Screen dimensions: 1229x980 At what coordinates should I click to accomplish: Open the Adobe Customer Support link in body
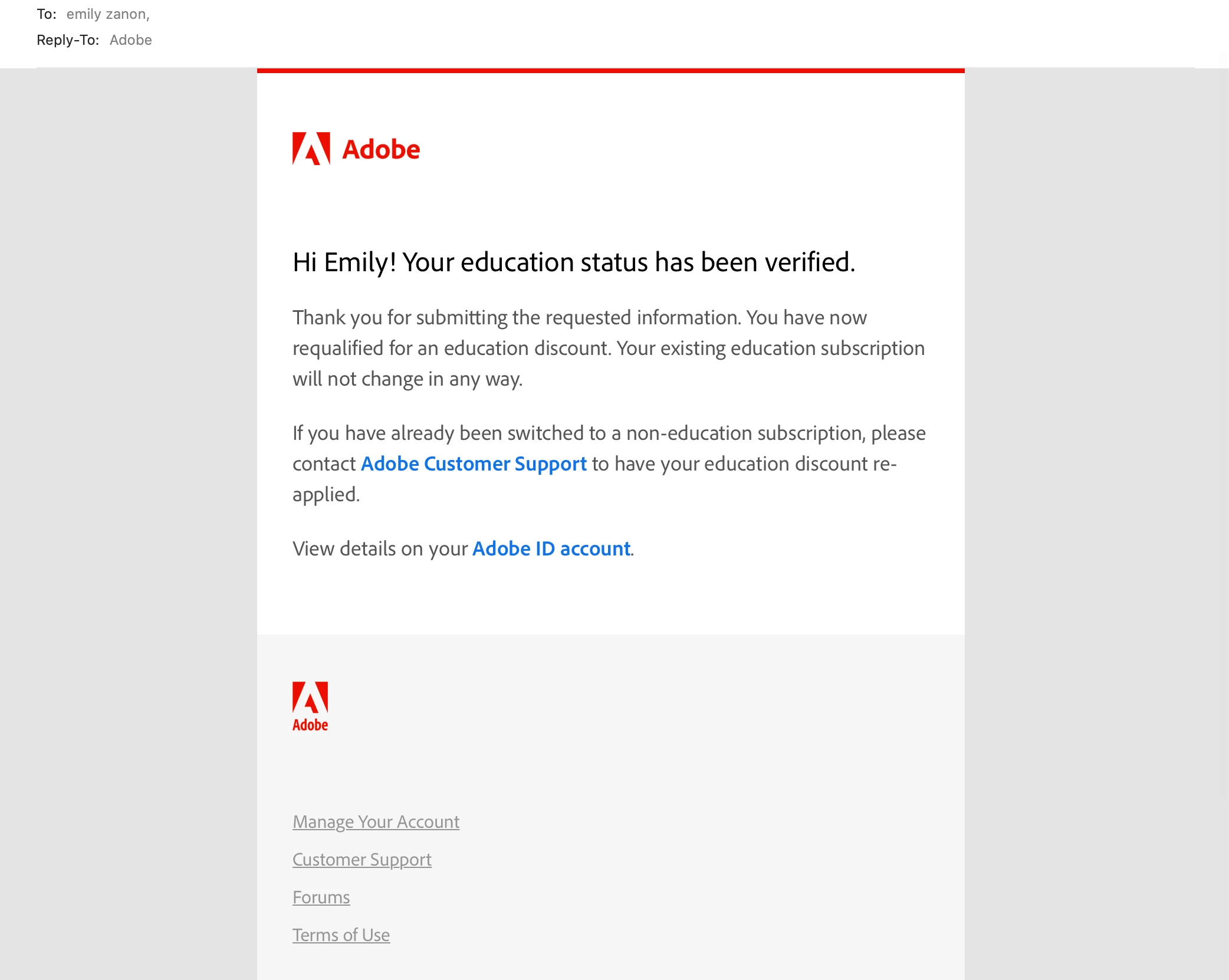click(474, 464)
